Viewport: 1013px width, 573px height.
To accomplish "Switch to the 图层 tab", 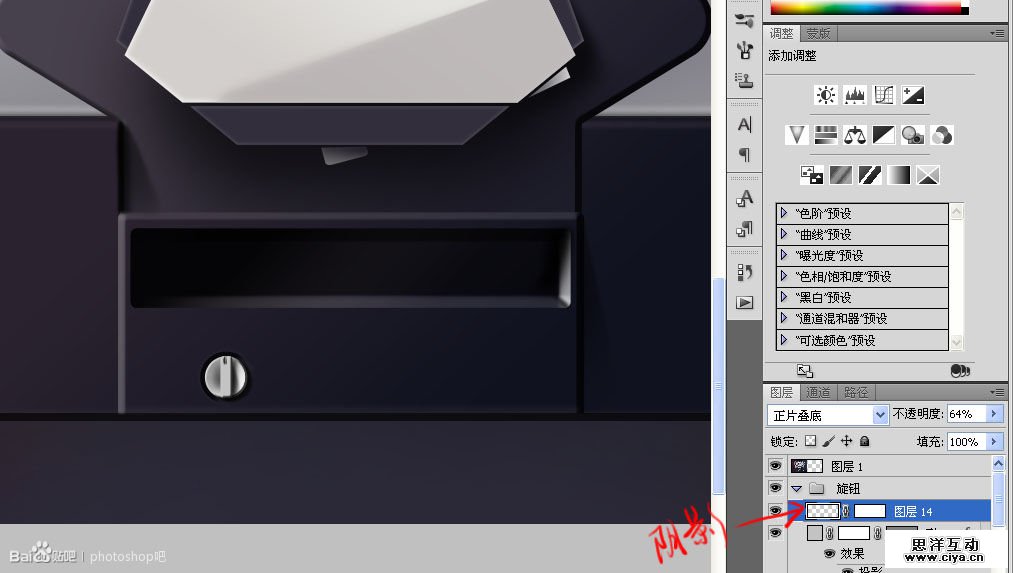I will click(781, 392).
